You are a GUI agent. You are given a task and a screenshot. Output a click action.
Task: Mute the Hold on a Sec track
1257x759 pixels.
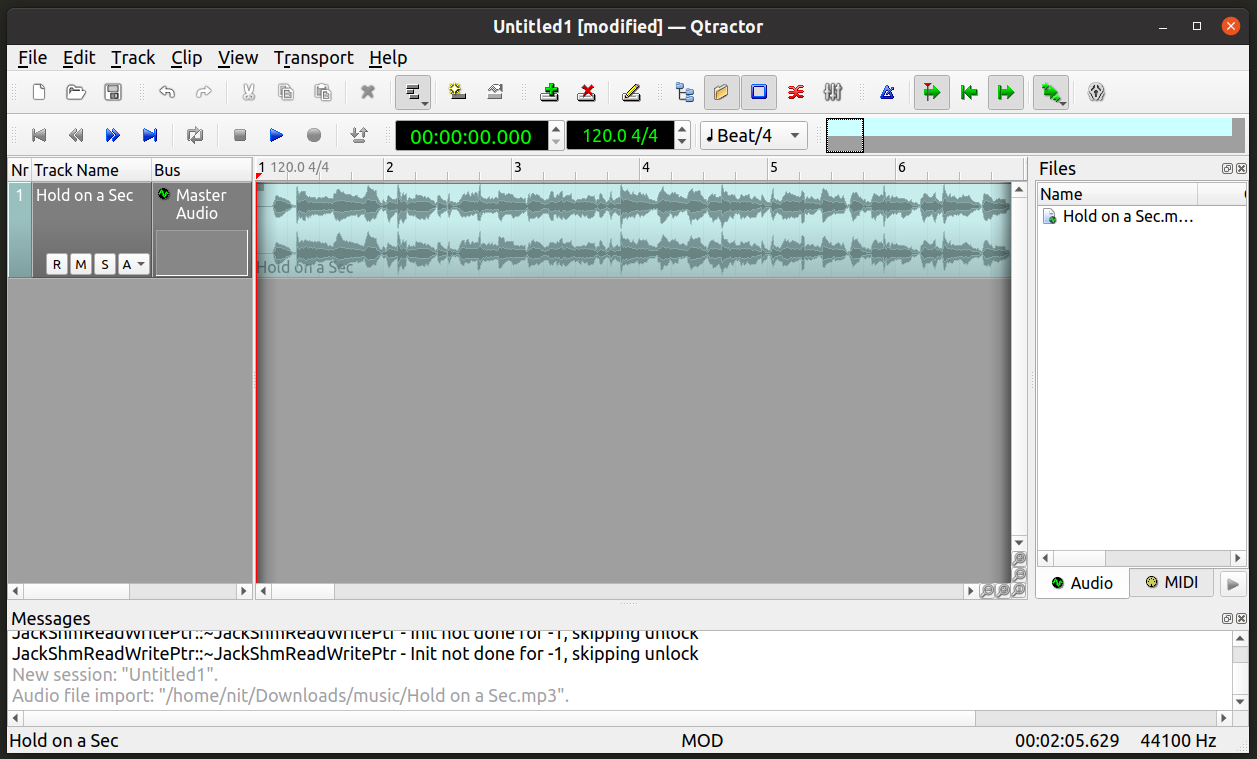(x=81, y=264)
